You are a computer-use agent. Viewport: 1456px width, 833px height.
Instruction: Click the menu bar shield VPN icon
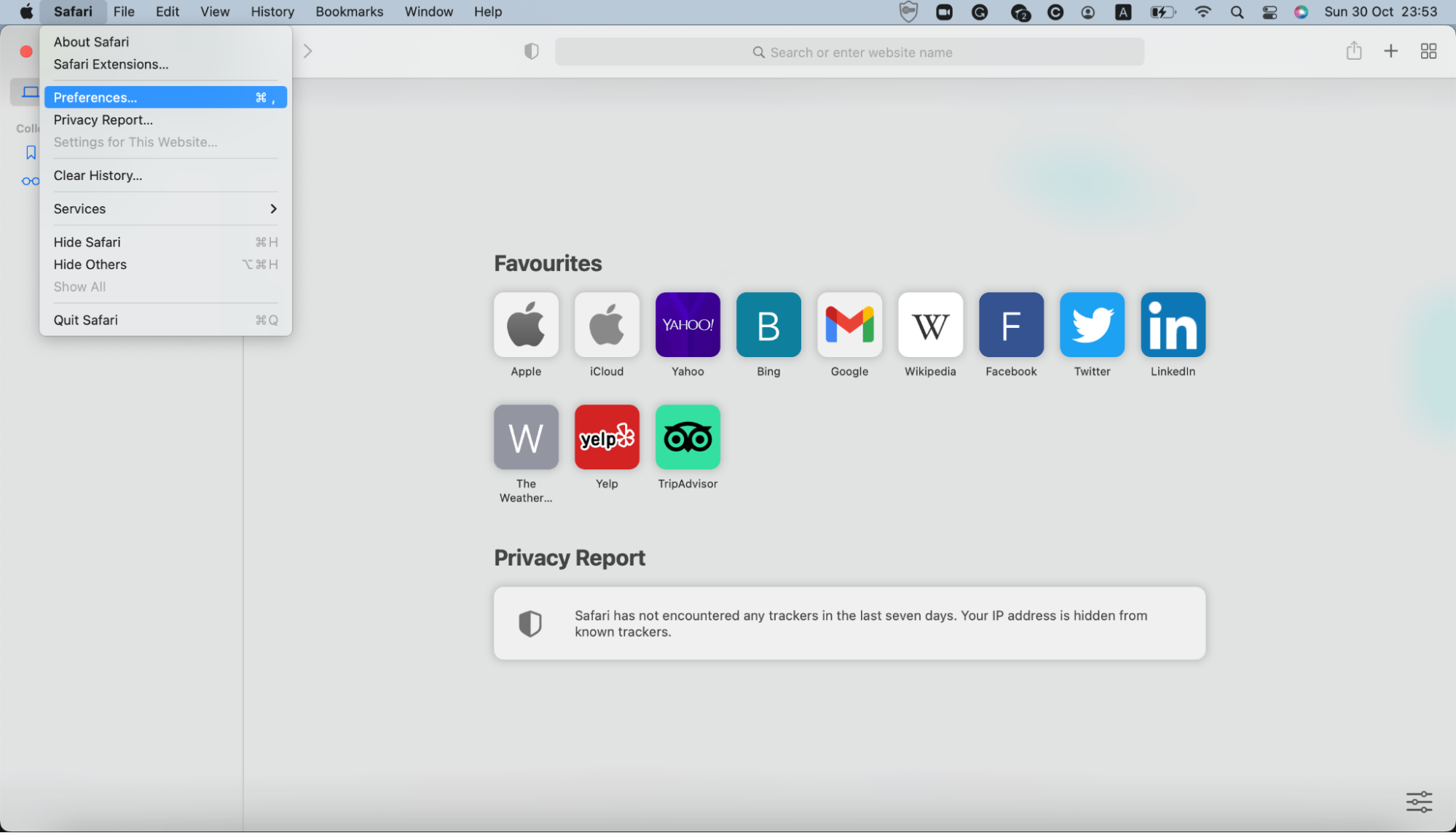(x=908, y=12)
